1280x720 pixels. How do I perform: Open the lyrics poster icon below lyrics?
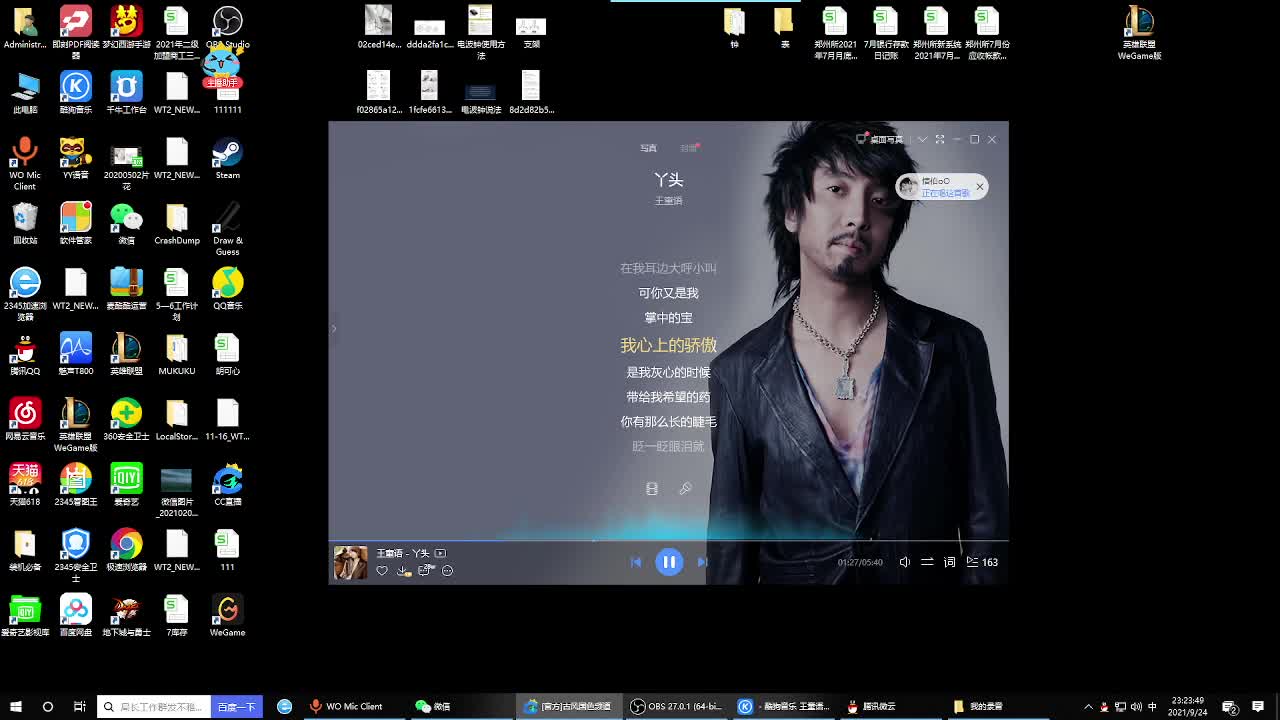[x=652, y=489]
